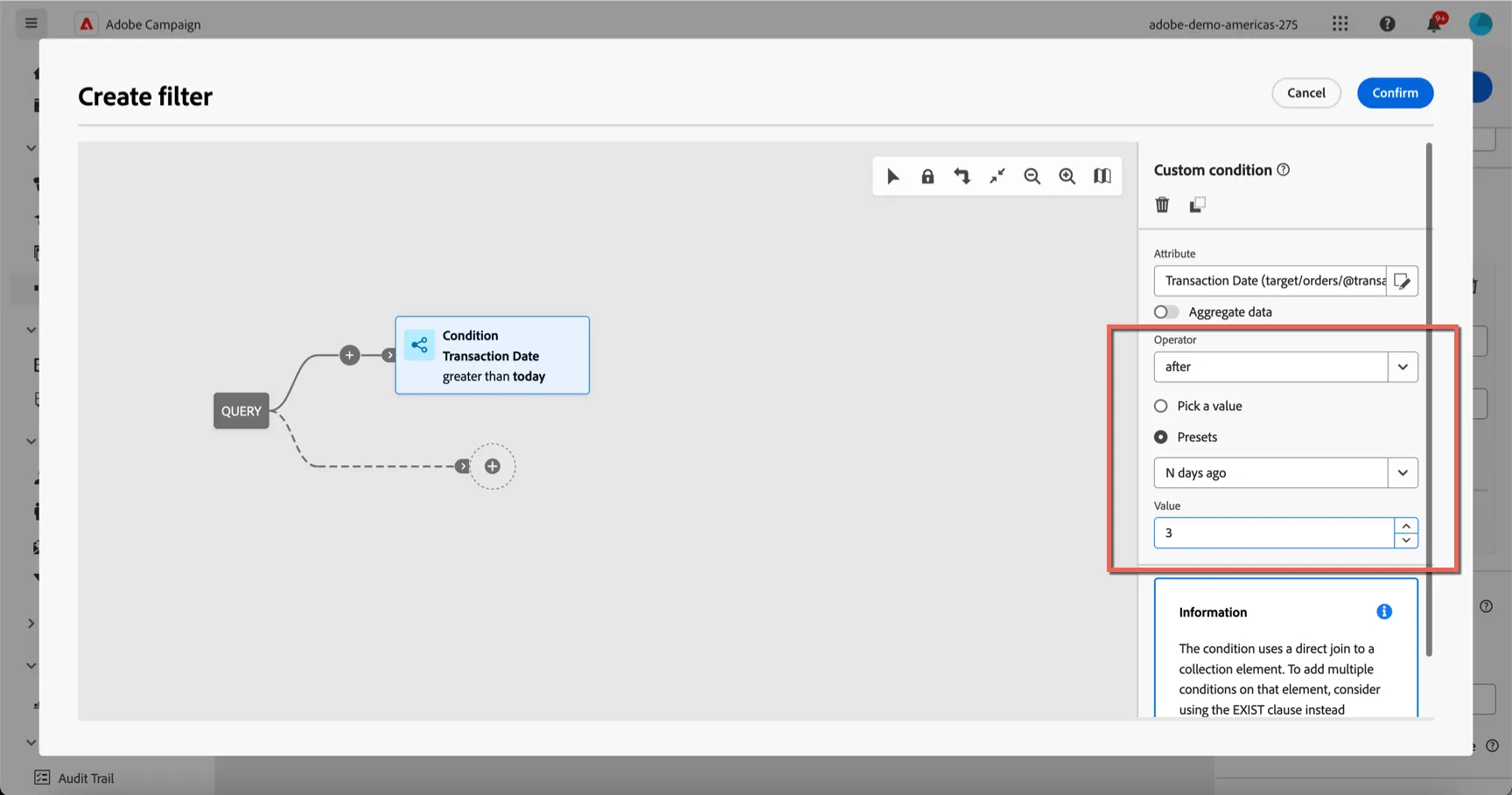Open the Help question mark menu
This screenshot has width=1512, height=795.
coord(1388,24)
